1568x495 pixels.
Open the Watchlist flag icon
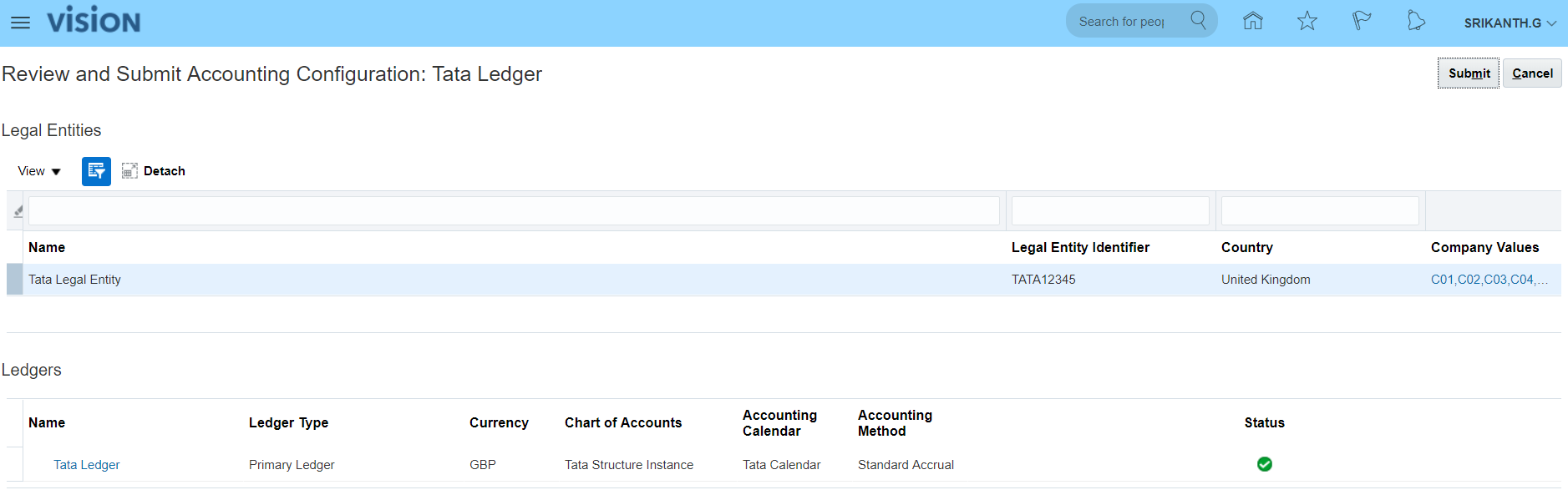1362,21
